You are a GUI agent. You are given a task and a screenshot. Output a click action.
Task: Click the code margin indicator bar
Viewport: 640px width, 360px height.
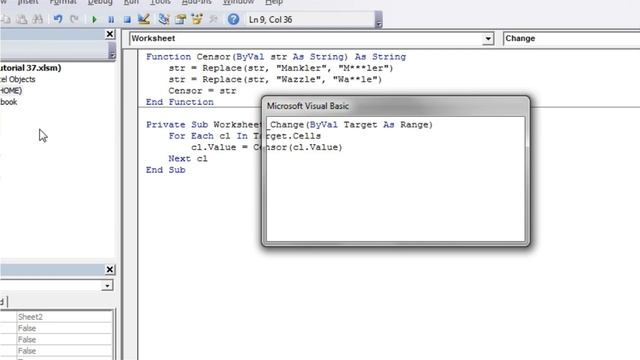tap(131, 204)
